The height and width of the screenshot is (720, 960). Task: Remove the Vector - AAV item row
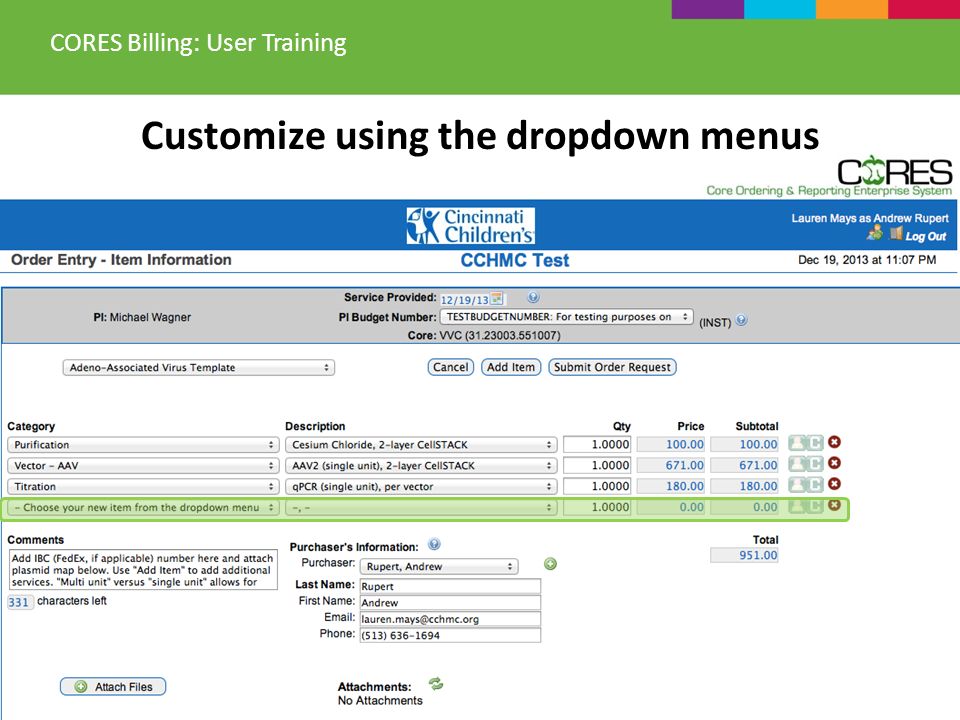pos(834,463)
